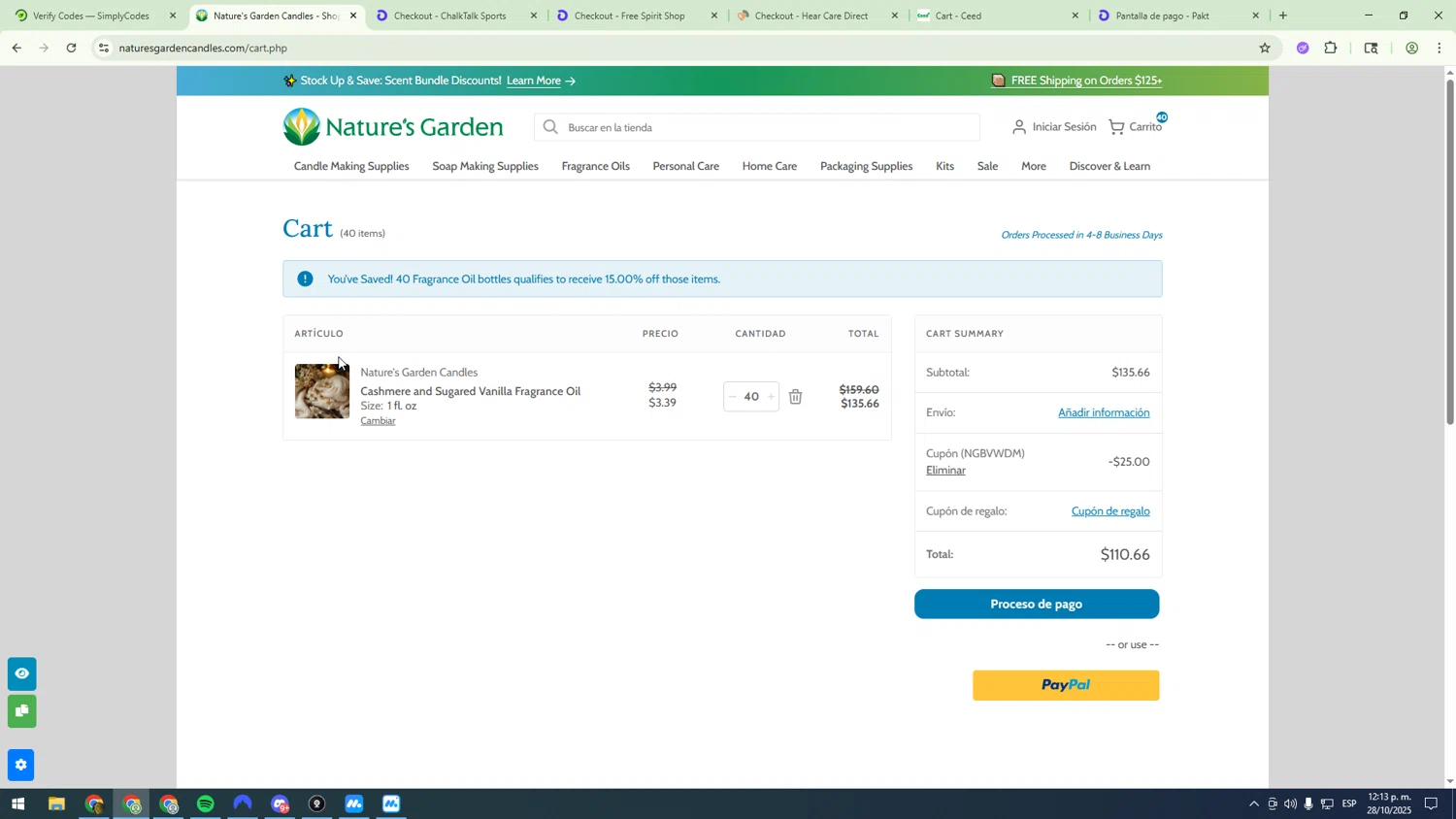1456x819 pixels.
Task: Click the green copy icon on left sidebar
Action: click(x=22, y=711)
